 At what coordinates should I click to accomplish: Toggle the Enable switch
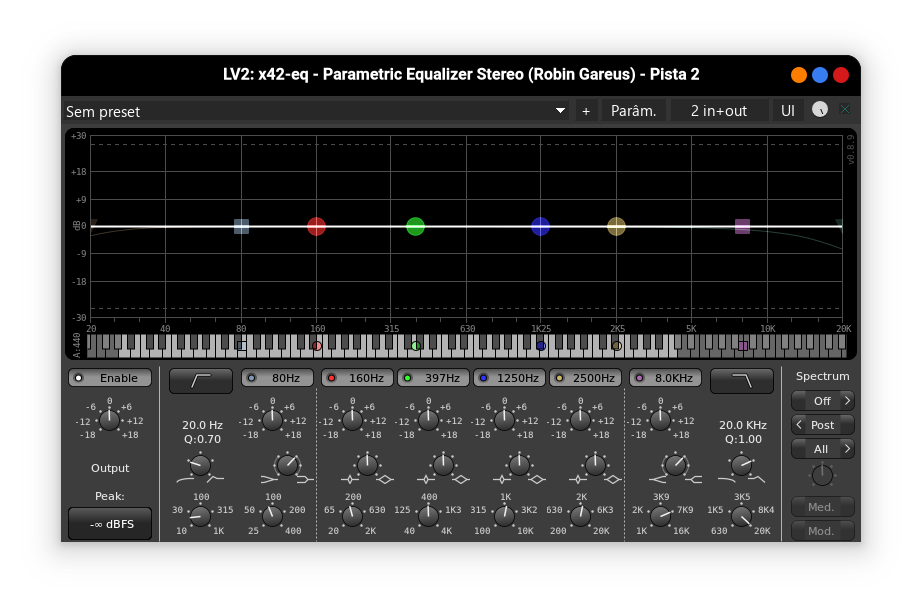click(x=109, y=377)
